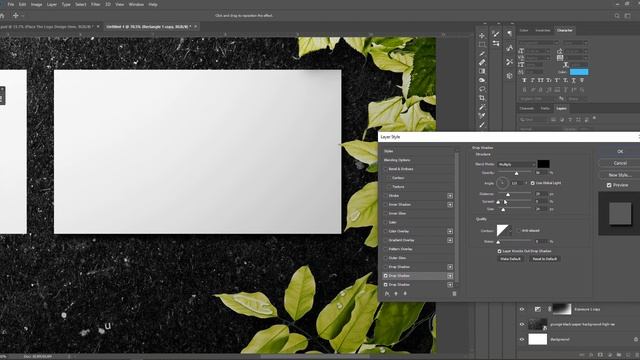This screenshot has width=640, height=360.
Task: Hide the Exposure 1 copy layer
Action: click(522, 309)
